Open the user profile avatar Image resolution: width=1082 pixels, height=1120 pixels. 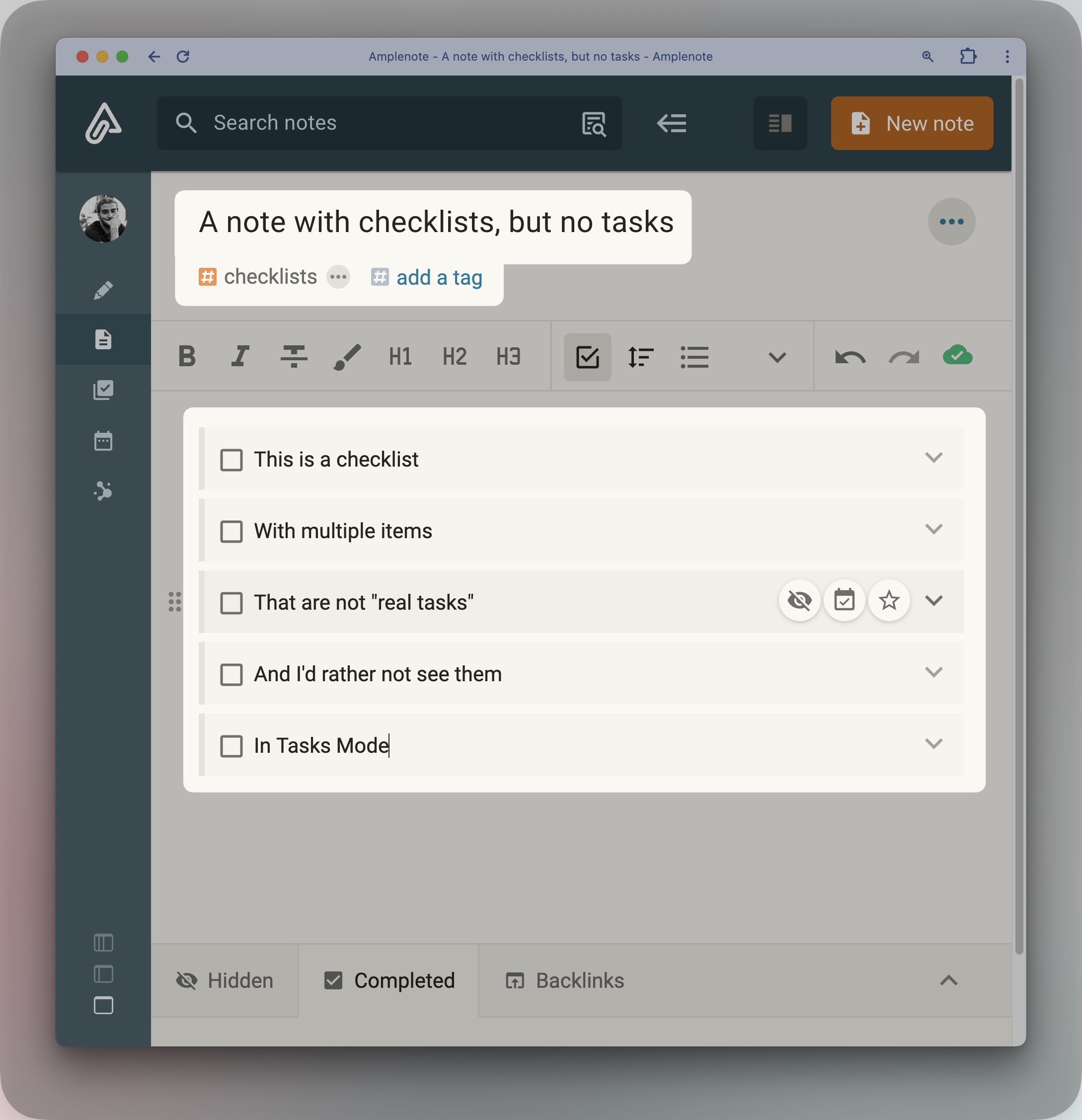coord(103,218)
